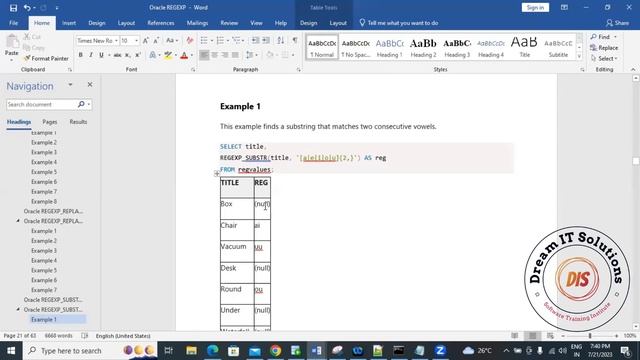Toggle Strikethrough formatting
Viewport: 640px width, 360px height.
click(x=117, y=55)
